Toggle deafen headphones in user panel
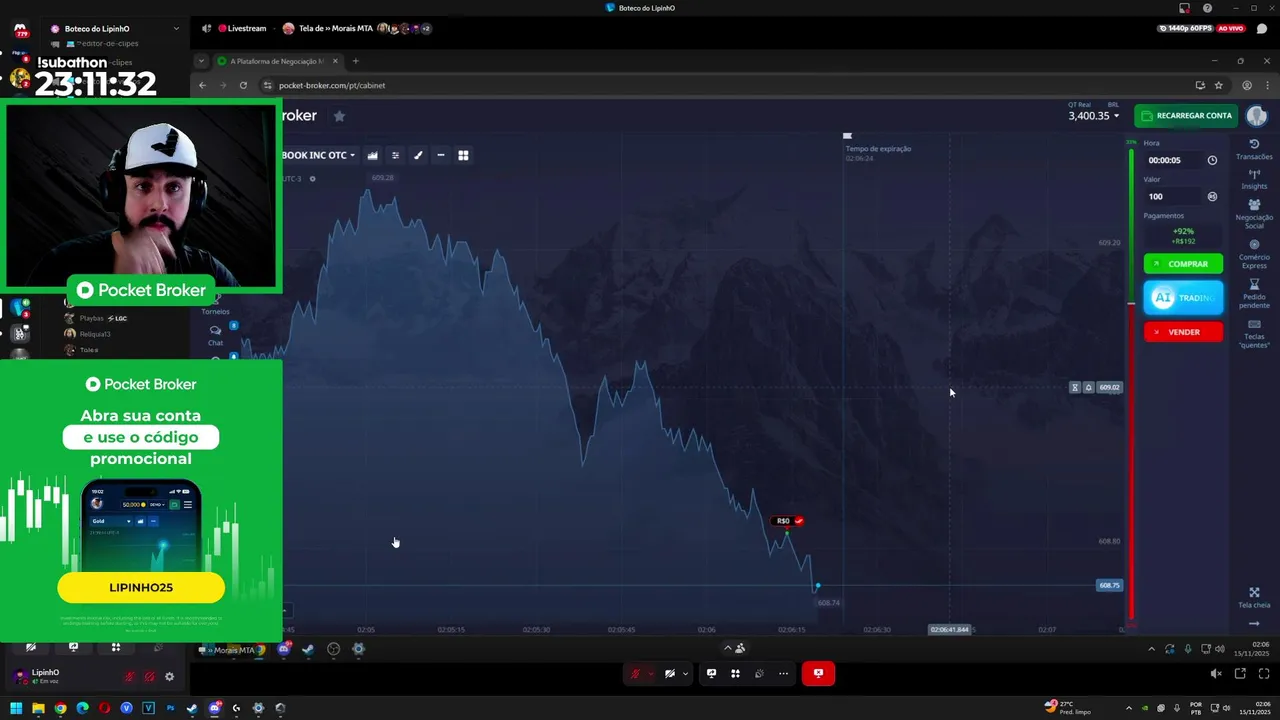The width and height of the screenshot is (1280, 720). click(x=149, y=677)
